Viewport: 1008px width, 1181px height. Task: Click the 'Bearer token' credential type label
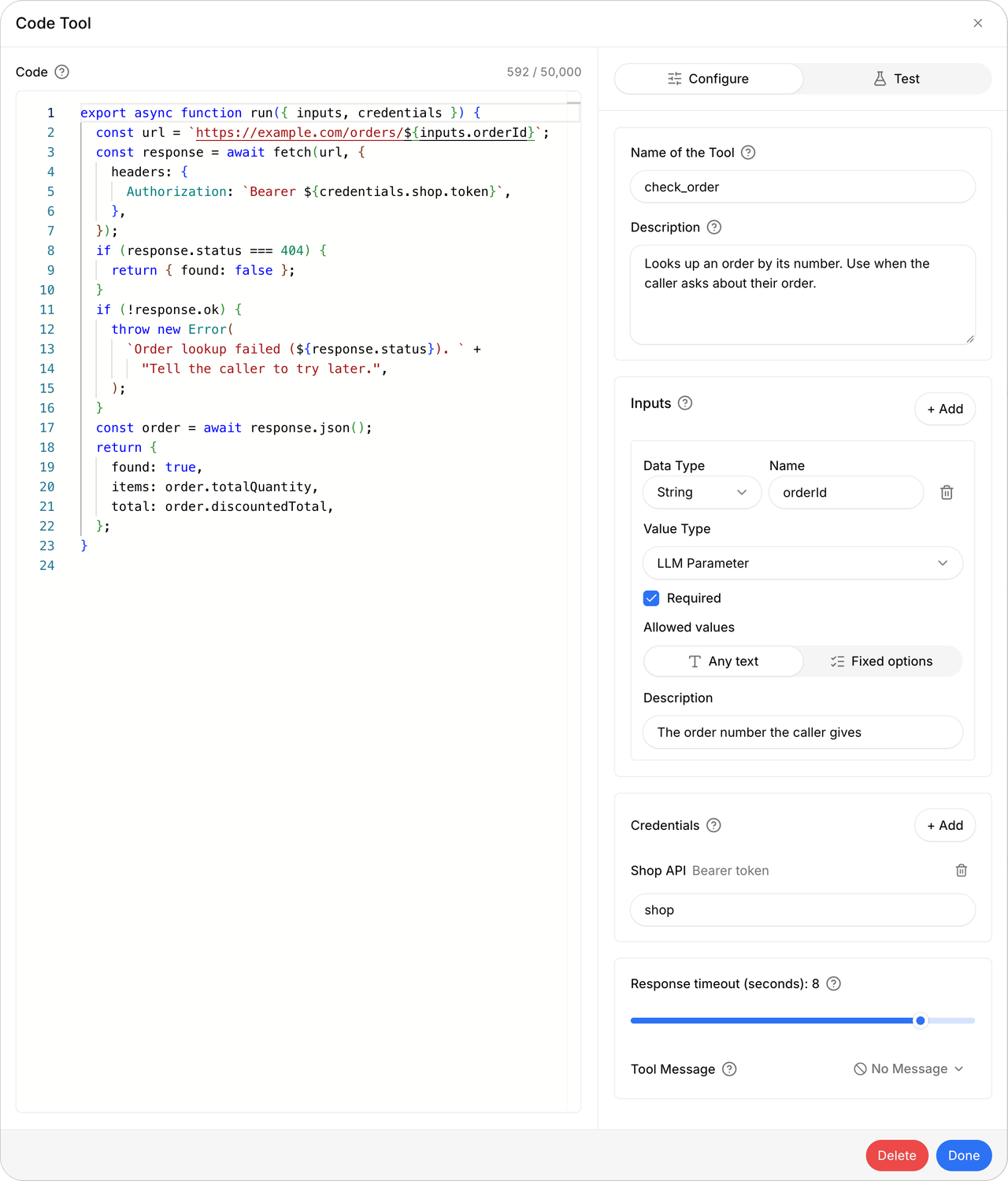tap(731, 871)
